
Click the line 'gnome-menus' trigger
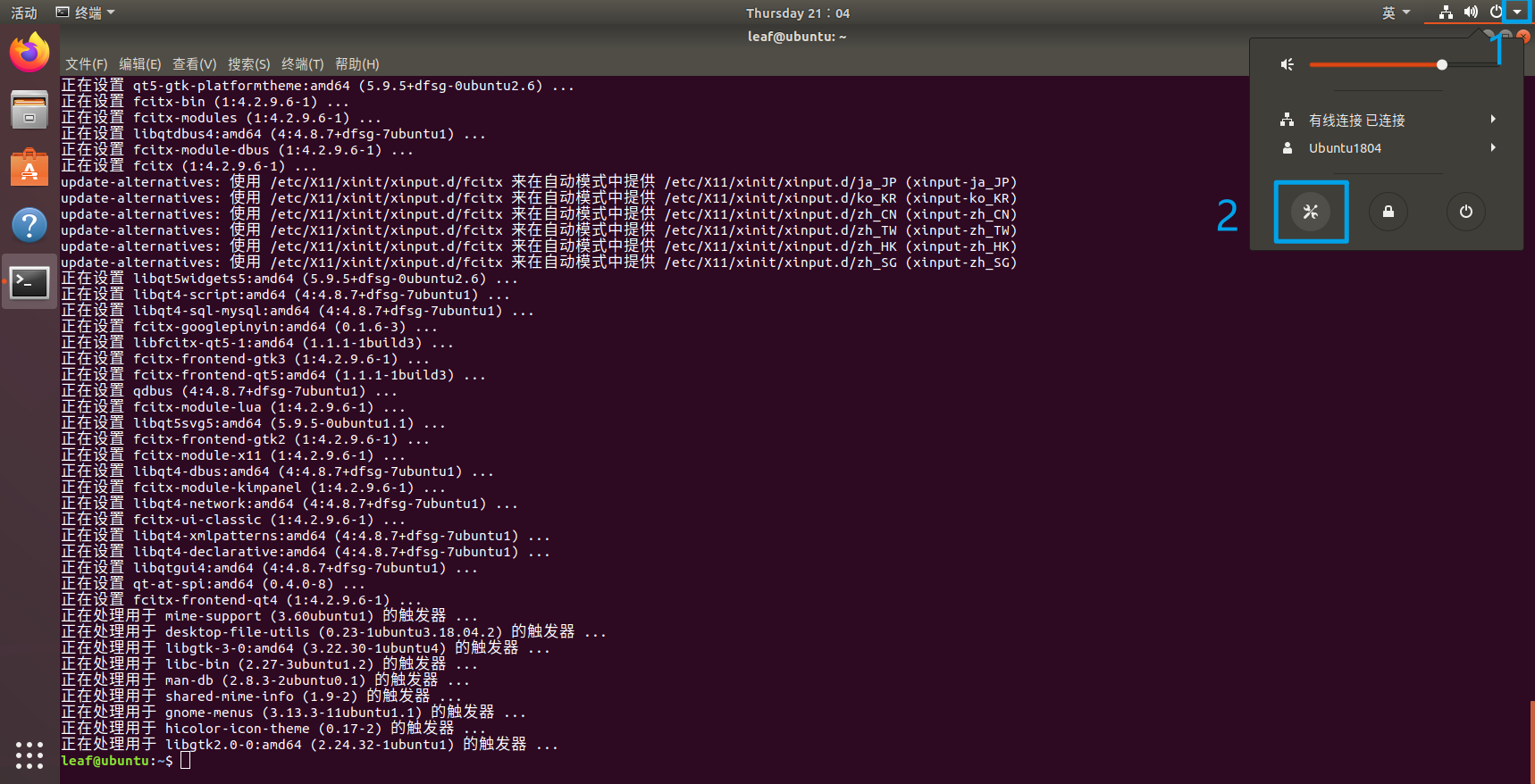click(293, 713)
